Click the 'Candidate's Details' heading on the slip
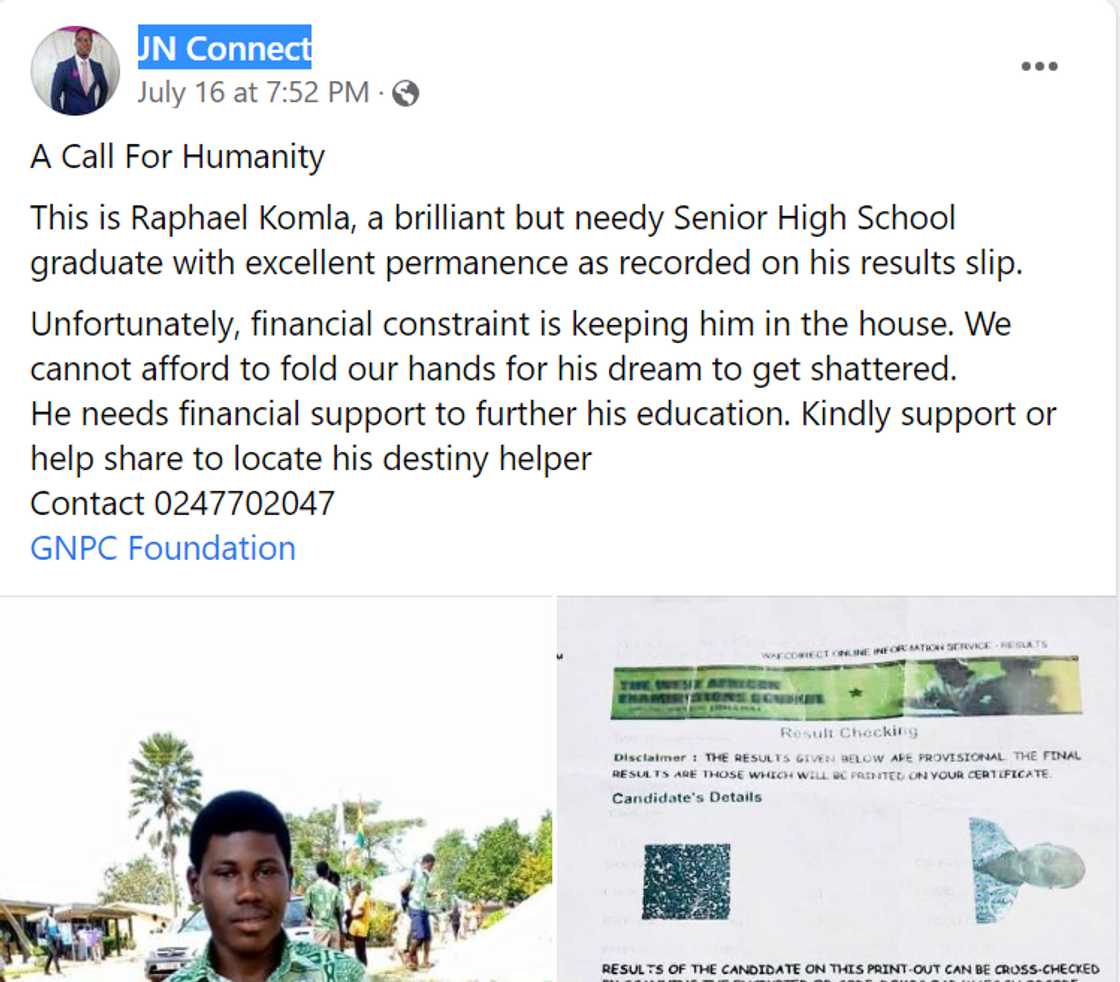The width and height of the screenshot is (1120, 982). [686, 797]
